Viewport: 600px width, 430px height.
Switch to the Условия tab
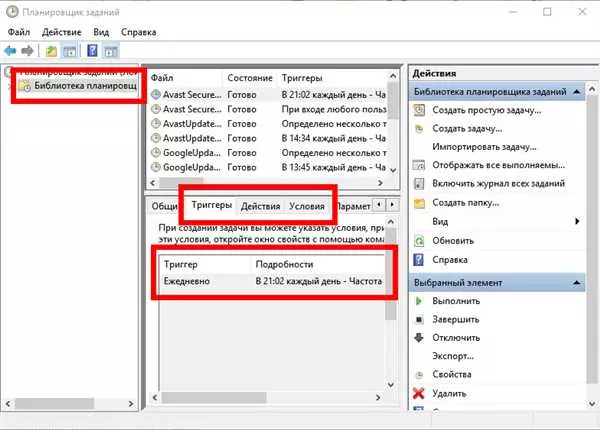click(307, 206)
